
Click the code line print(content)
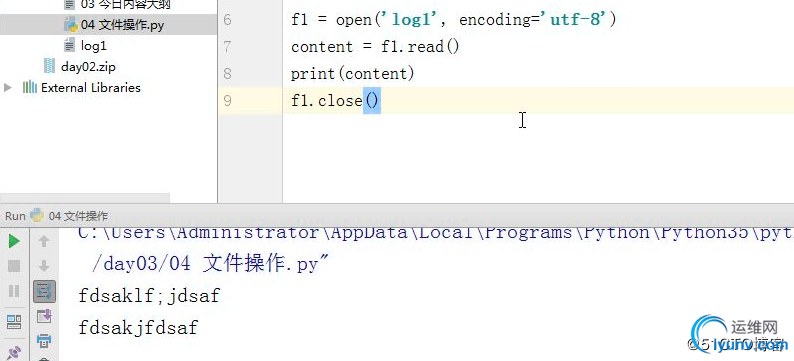352,74
